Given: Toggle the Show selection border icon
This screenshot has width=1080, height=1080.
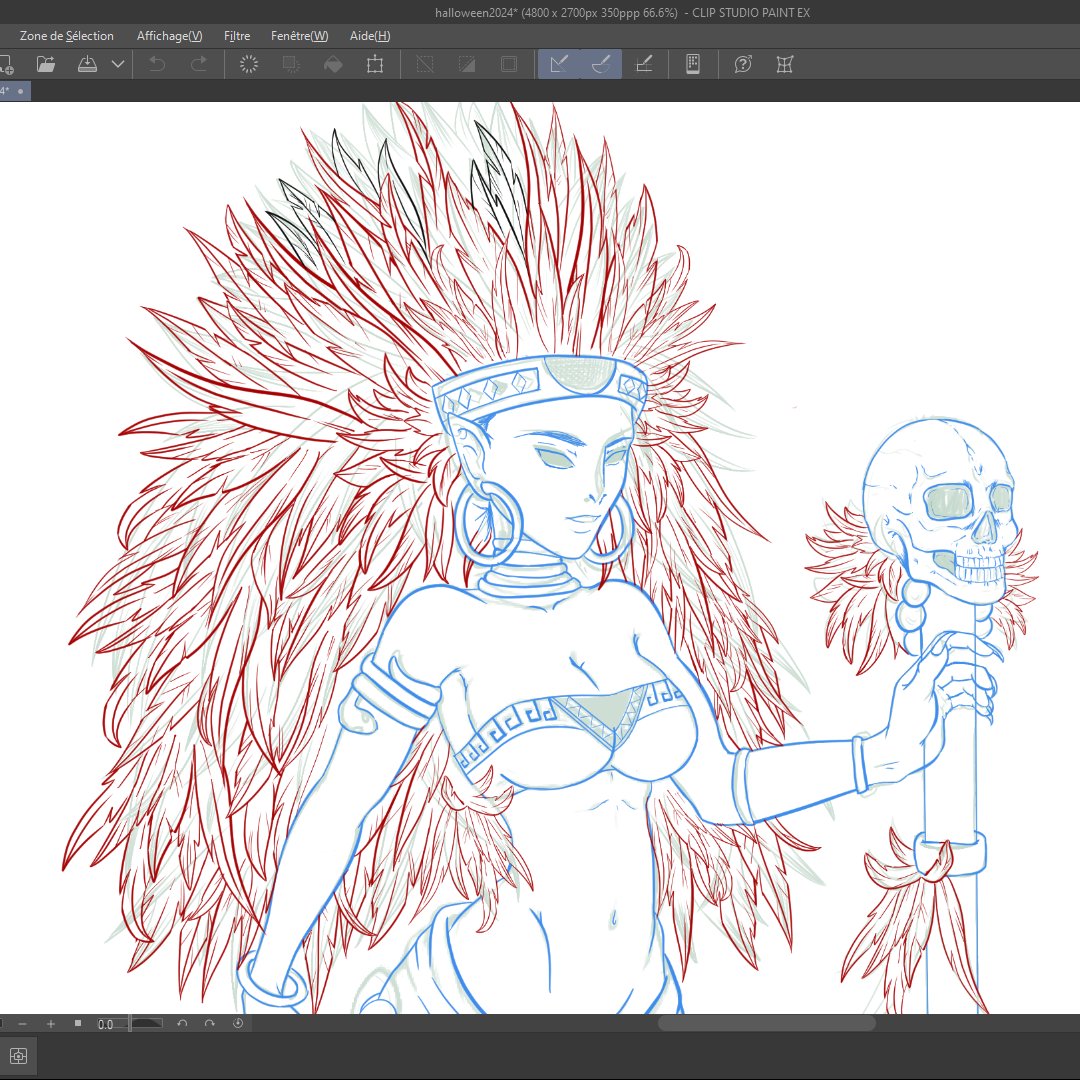Looking at the screenshot, I should click(509, 64).
